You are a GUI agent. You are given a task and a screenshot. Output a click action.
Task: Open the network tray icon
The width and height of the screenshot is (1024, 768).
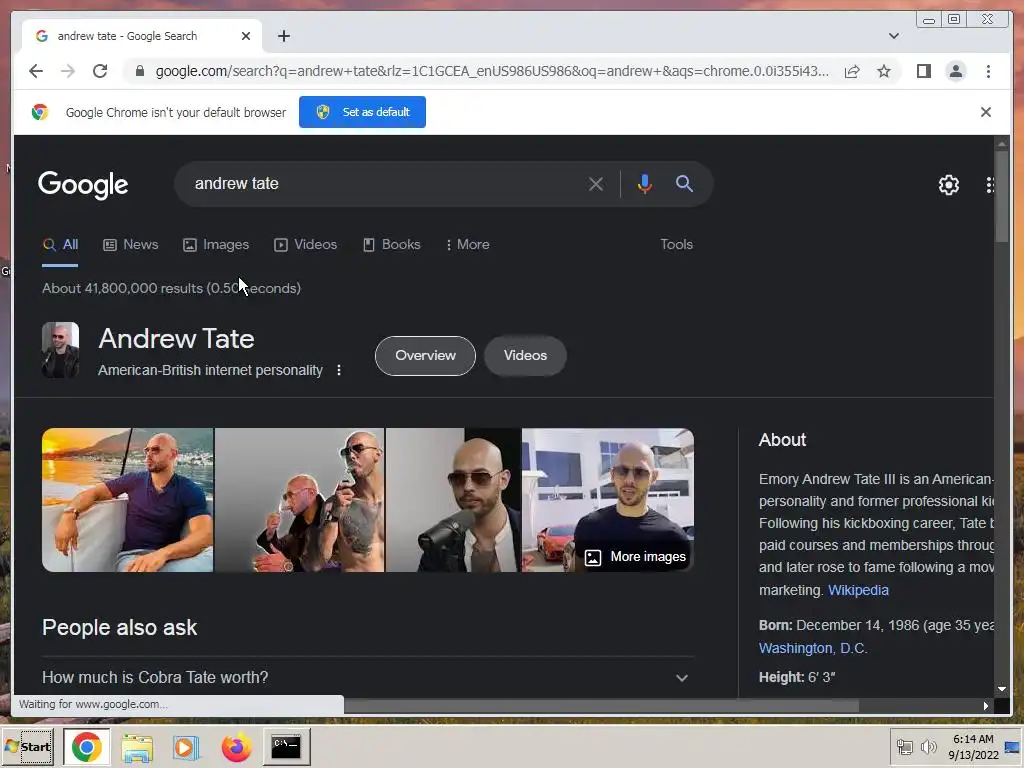[904, 746]
